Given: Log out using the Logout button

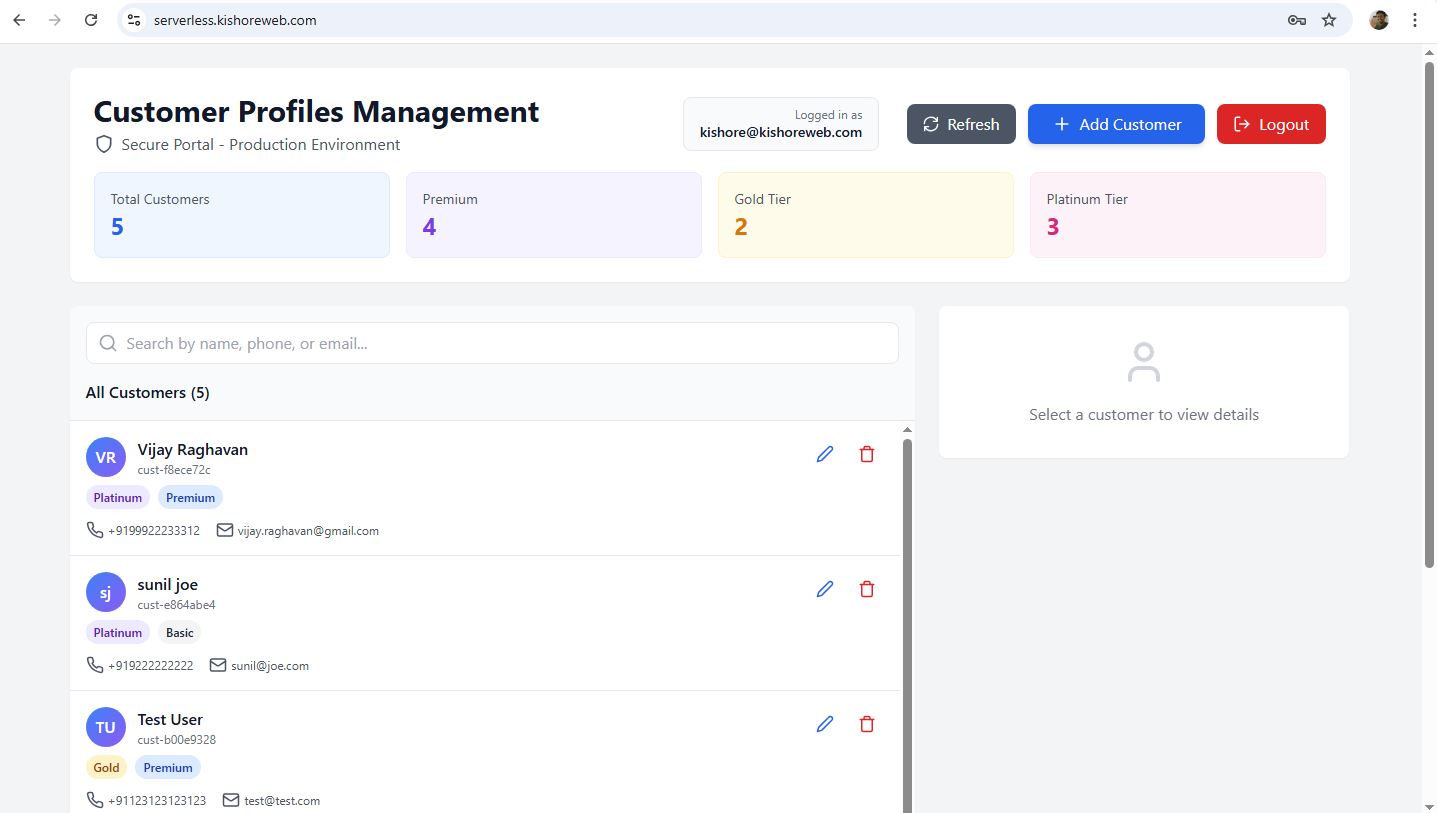Looking at the screenshot, I should pos(1270,124).
